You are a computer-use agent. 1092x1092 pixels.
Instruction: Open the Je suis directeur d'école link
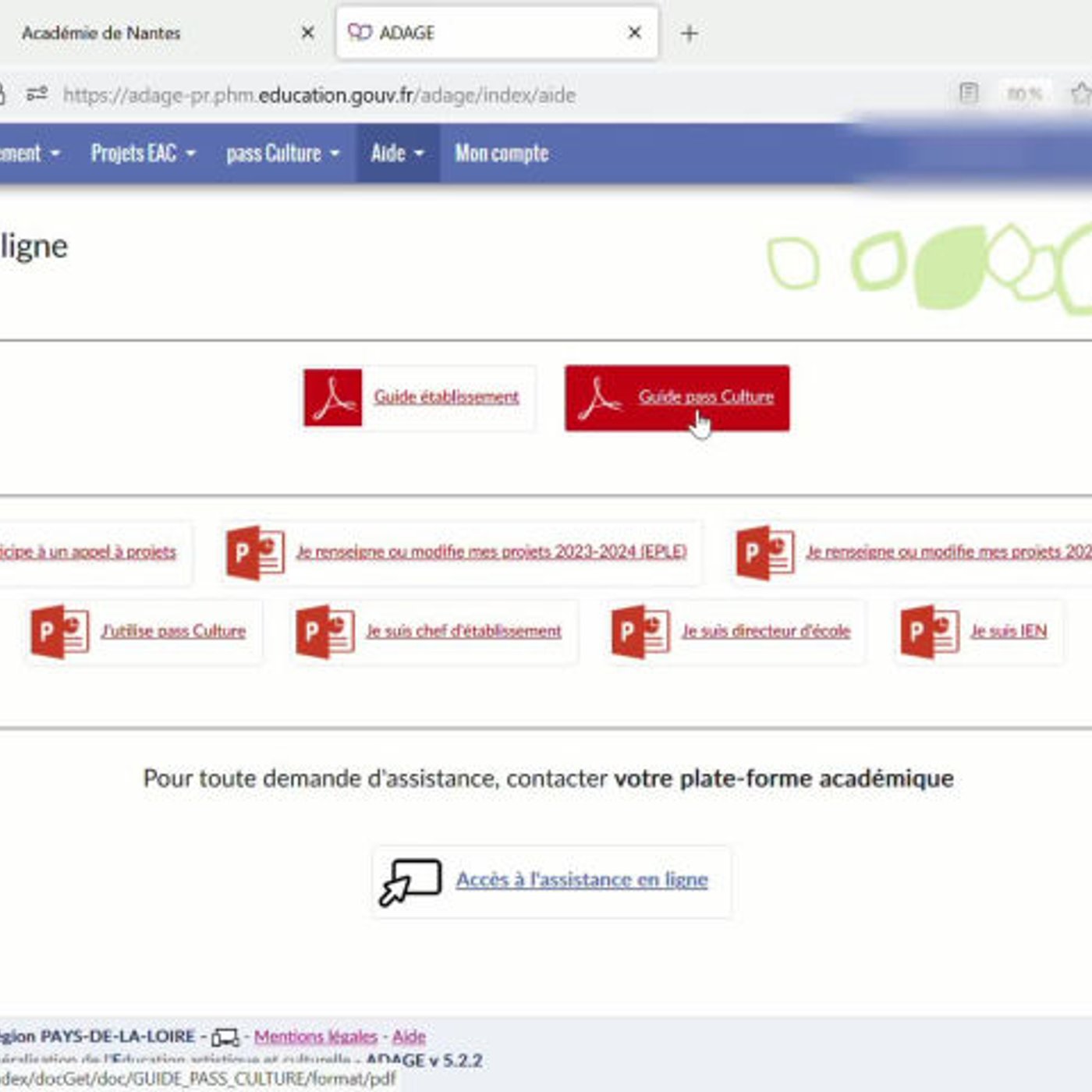point(766,631)
